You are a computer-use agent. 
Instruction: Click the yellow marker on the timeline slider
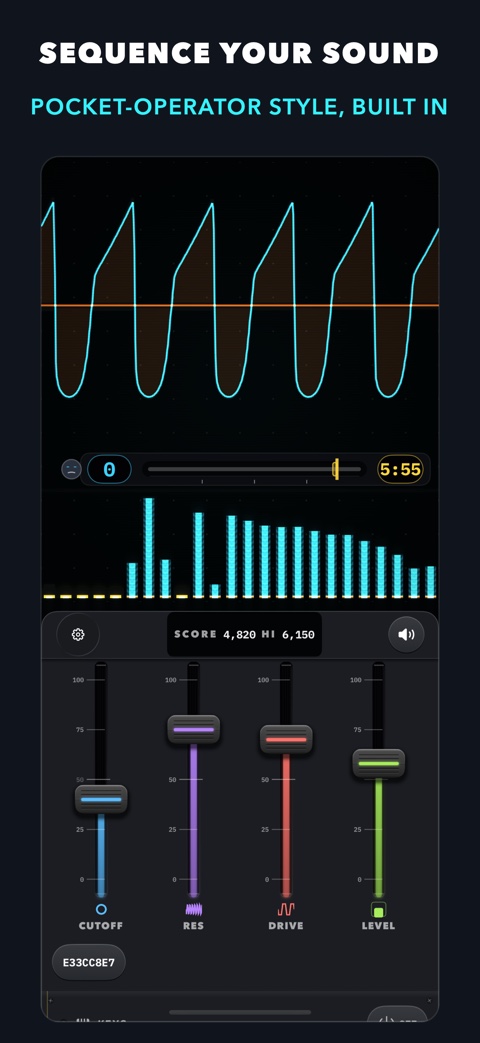[x=336, y=469]
